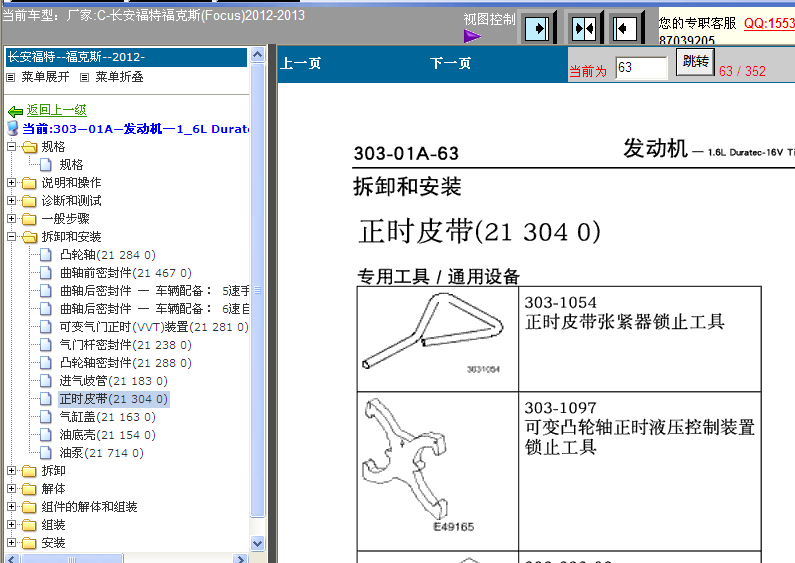Open 正时皮带(21 304 0) tree item
Screen dimensions: 795x563
click(x=114, y=399)
